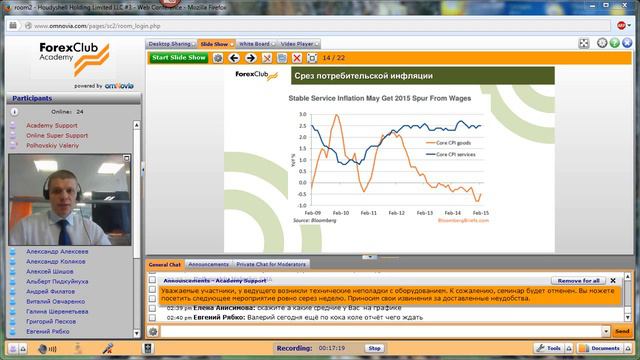This screenshot has width=640, height=360.
Task: Open the Adblock dropdown arrow
Action: 629,26
